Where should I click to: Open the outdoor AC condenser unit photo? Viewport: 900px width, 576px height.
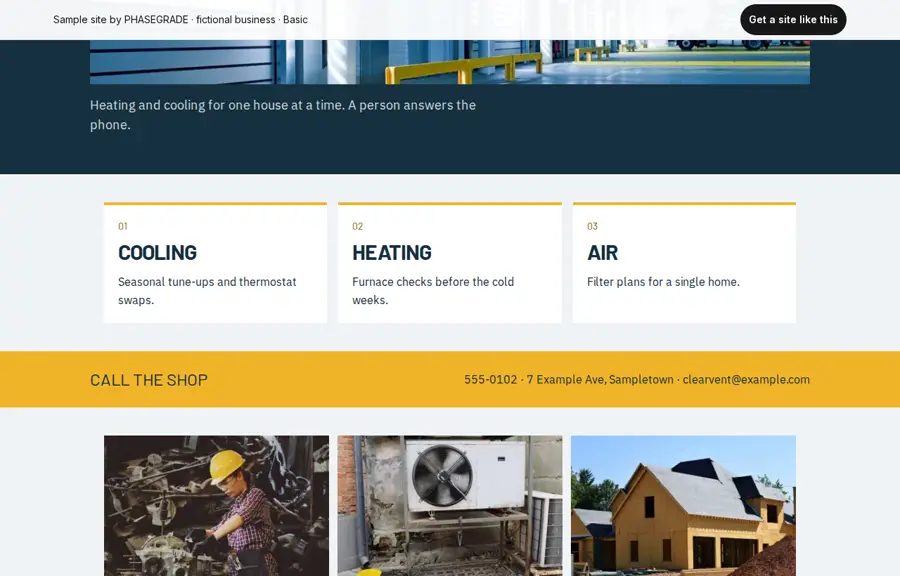[x=450, y=505]
